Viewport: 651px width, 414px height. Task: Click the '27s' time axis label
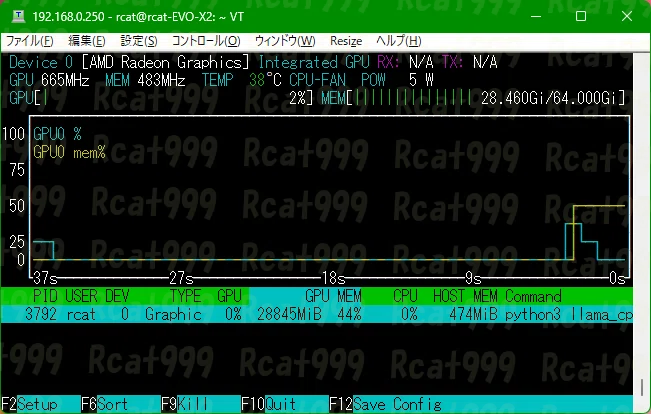181,279
